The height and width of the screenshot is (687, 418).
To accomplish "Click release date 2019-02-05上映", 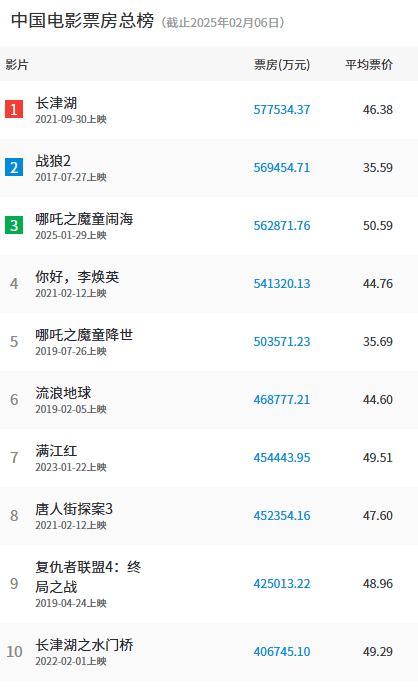I will pos(71,409).
